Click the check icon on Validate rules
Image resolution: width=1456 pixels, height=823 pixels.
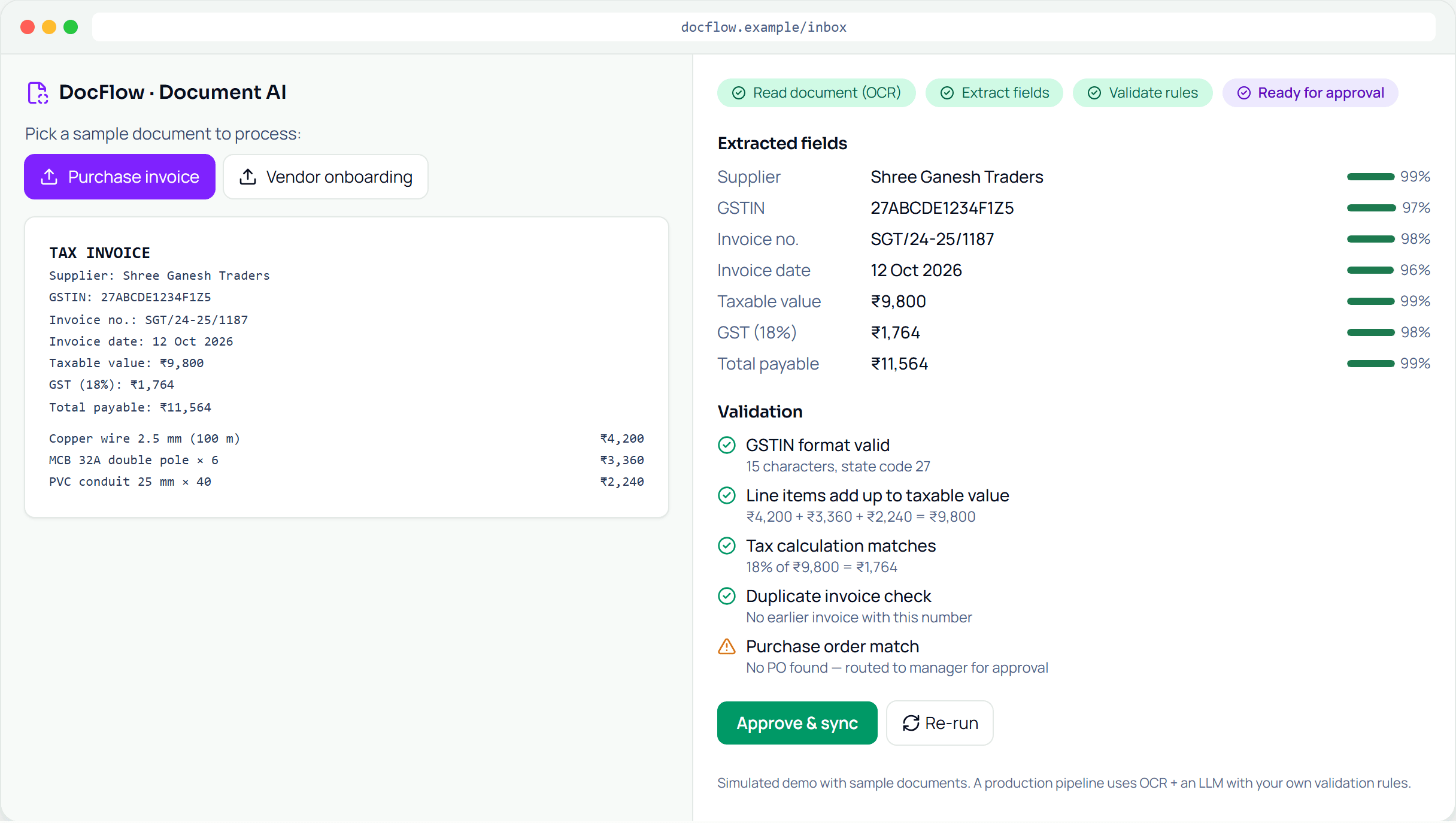pos(1094,93)
